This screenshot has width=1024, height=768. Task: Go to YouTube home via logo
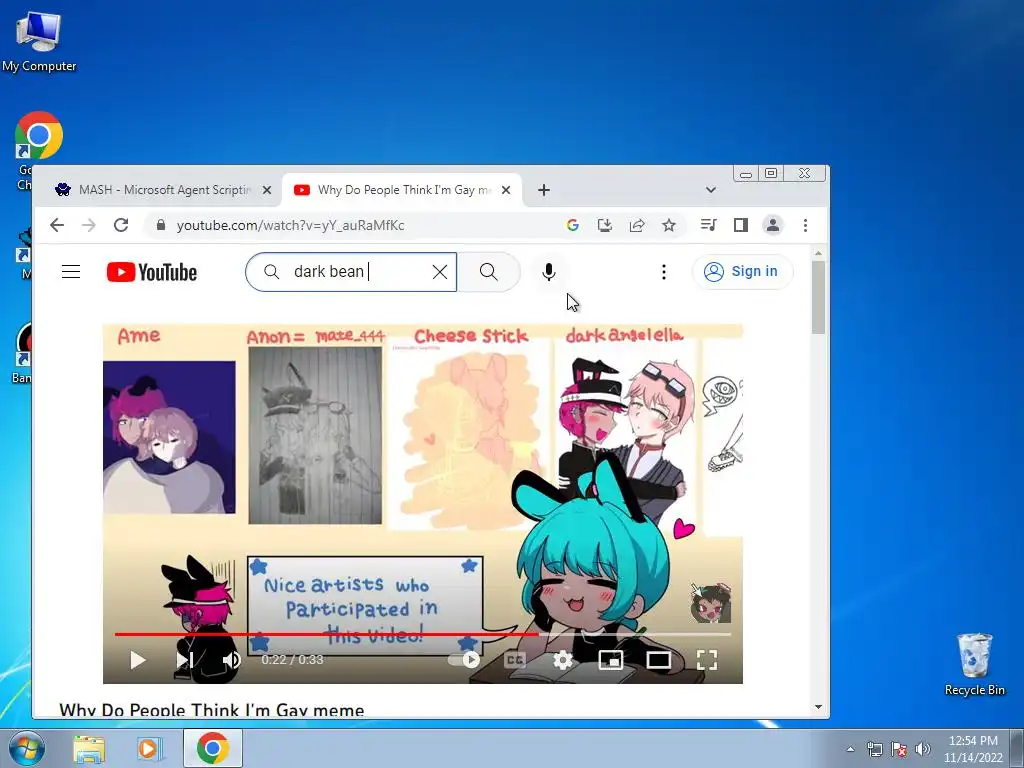tap(152, 272)
